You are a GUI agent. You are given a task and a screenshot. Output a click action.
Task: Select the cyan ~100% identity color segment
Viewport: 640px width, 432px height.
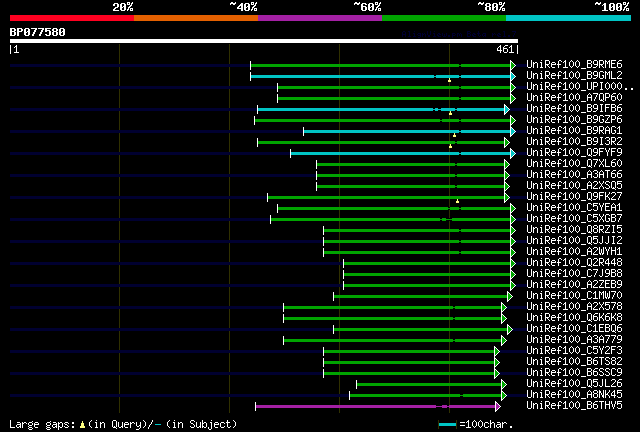569,18
